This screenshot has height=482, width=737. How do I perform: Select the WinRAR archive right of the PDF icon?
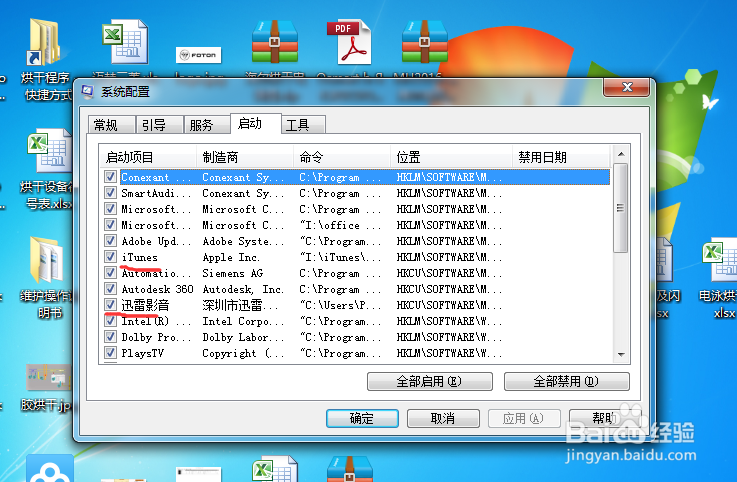click(425, 41)
